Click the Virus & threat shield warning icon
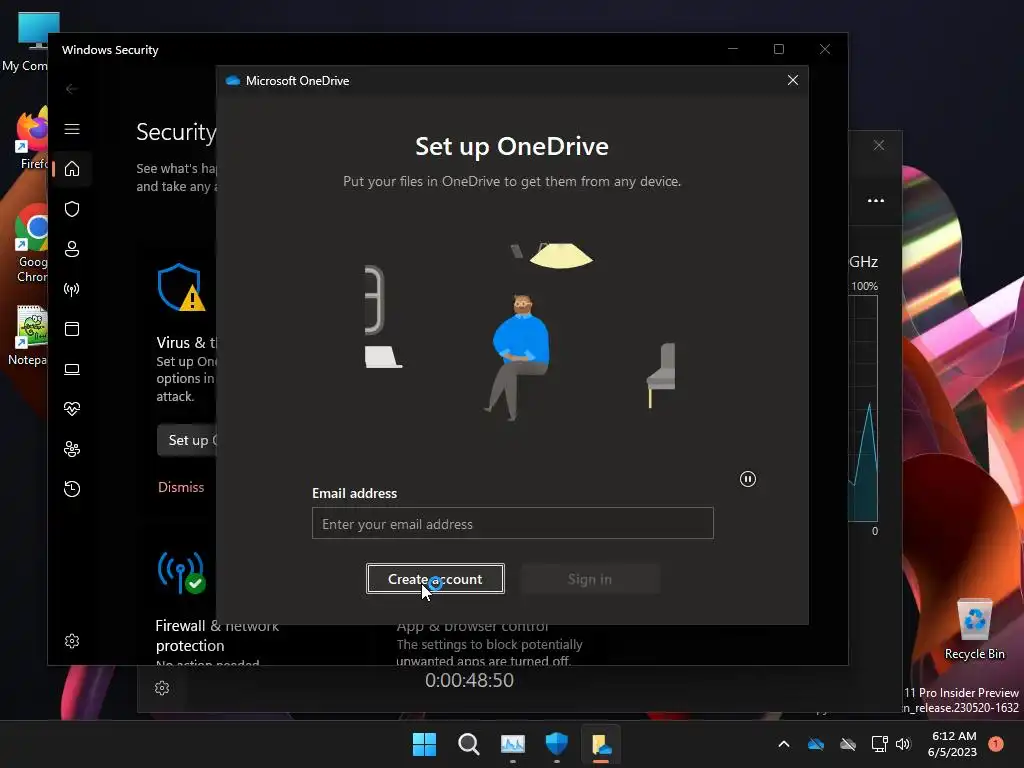The width and height of the screenshot is (1024, 768). coord(180,287)
